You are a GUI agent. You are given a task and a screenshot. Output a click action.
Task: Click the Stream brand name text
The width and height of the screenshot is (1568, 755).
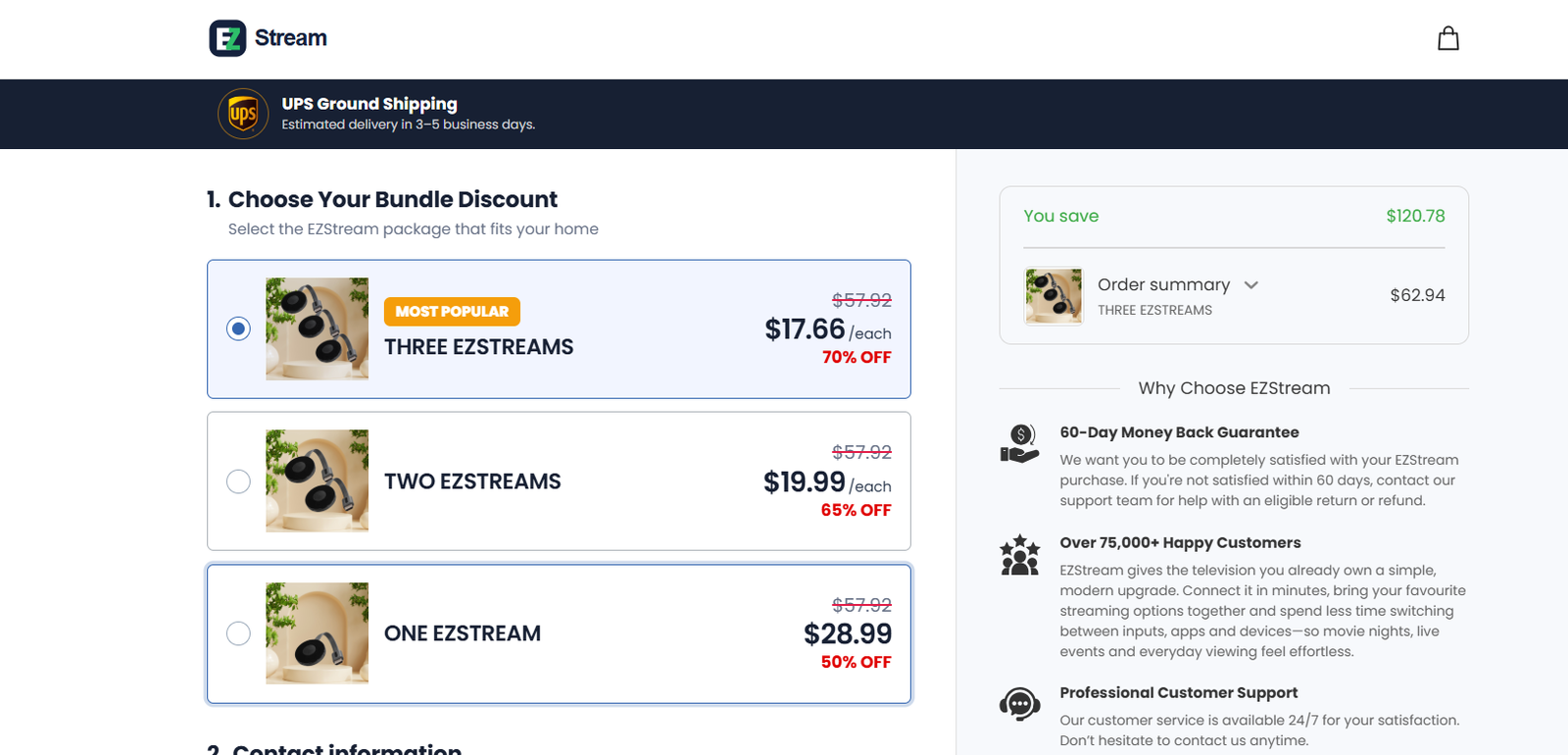291,38
